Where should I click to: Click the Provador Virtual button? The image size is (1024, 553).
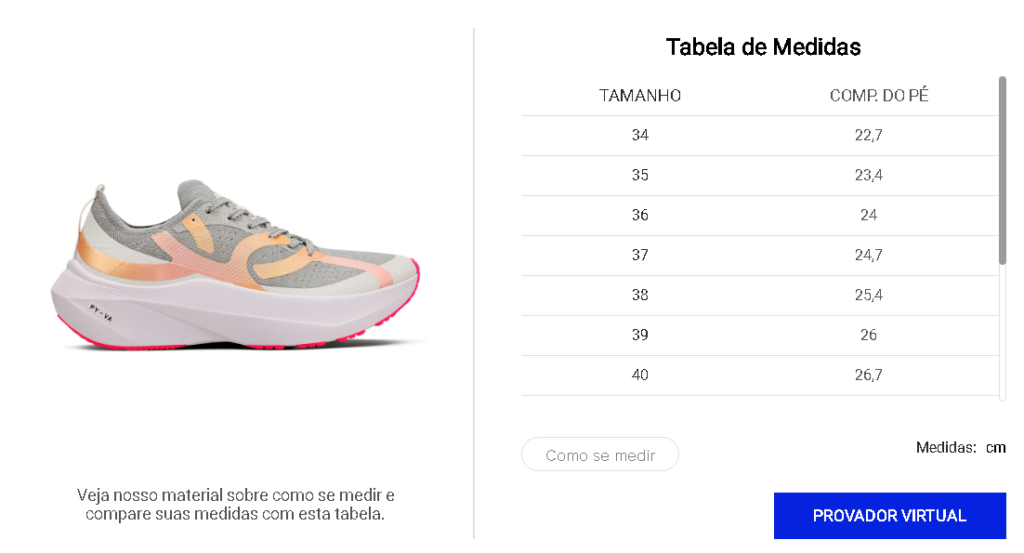point(889,516)
